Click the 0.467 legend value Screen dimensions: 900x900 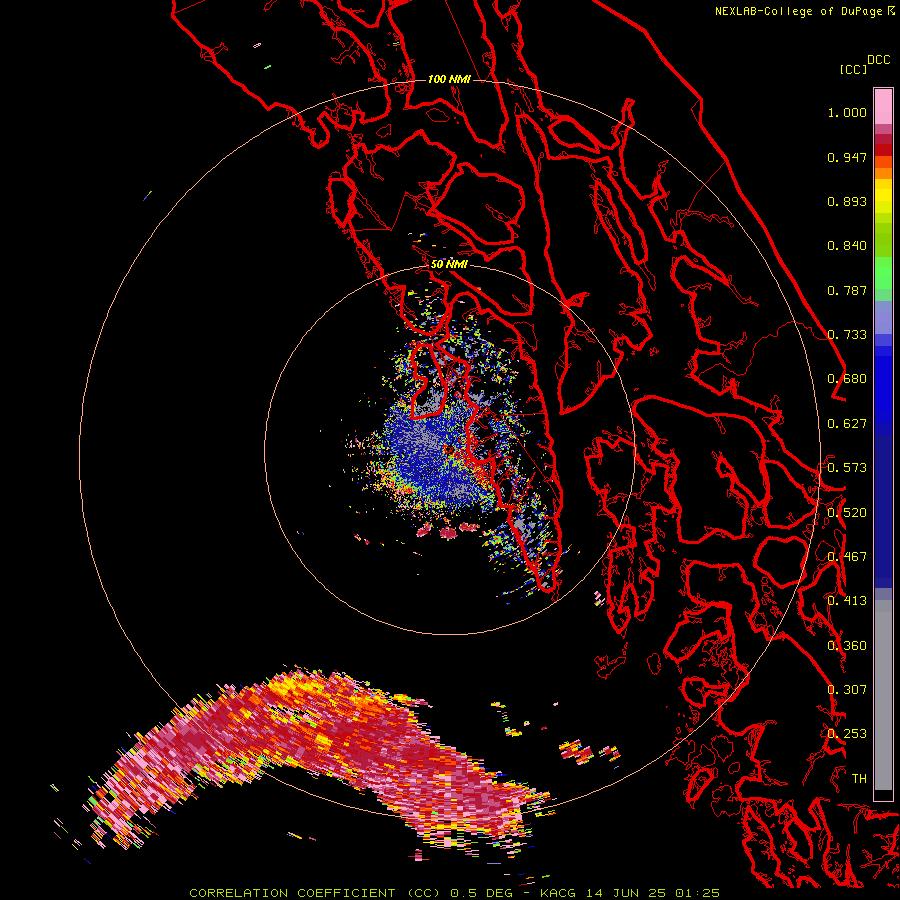pyautogui.click(x=847, y=557)
